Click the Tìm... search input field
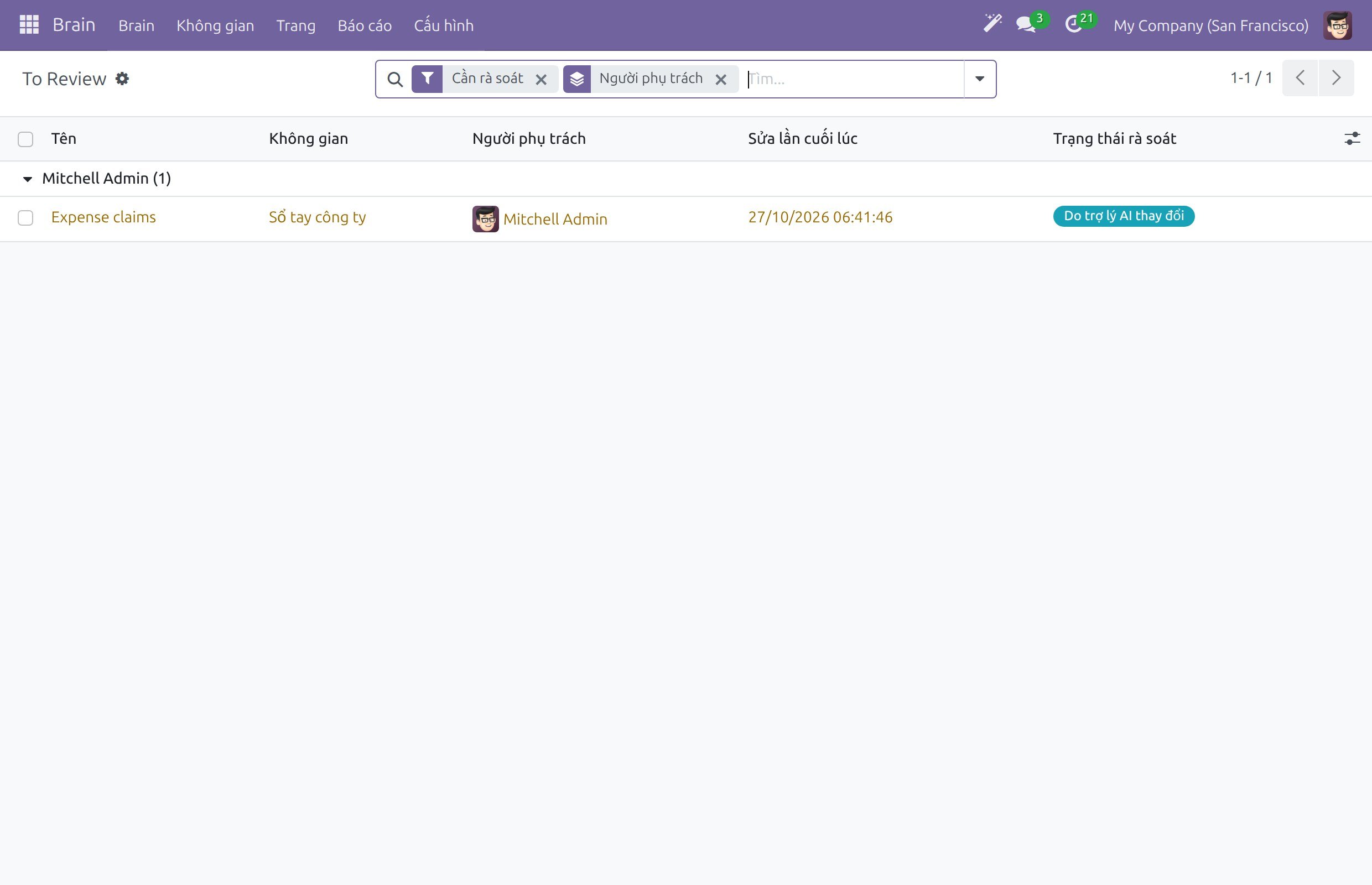Screen dimensions: 1372x885 854,79
